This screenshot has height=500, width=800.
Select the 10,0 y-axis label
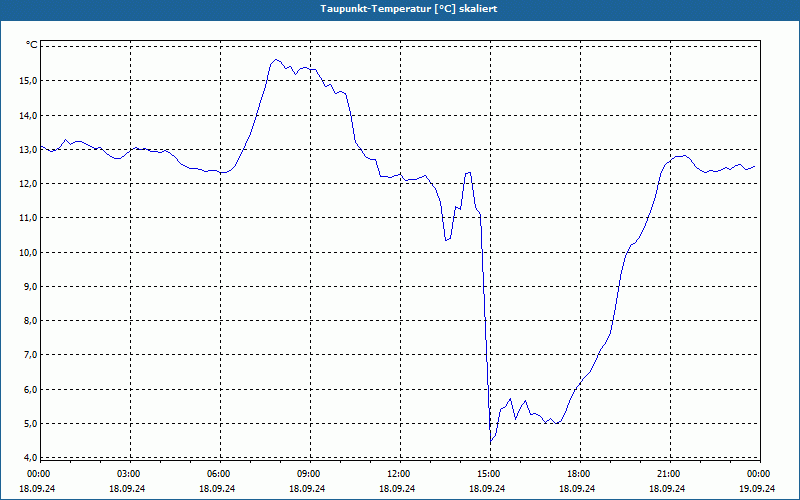tap(28, 253)
